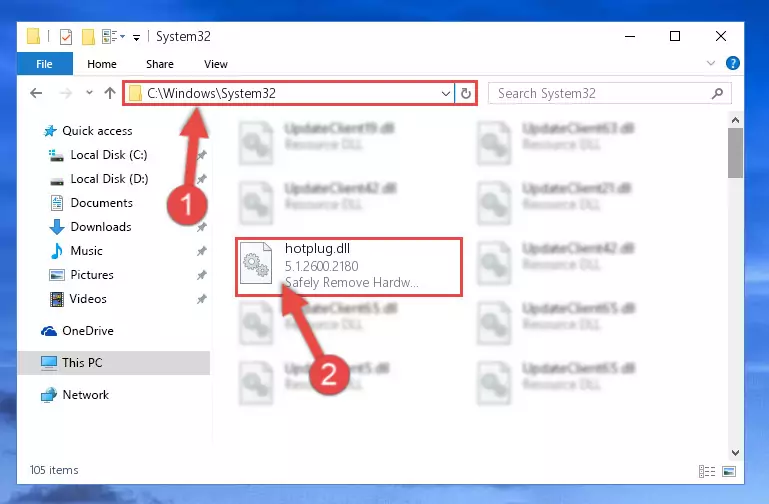Expand the ribbon with the chevron
Viewport: 769px width, 504px height.
(711, 63)
